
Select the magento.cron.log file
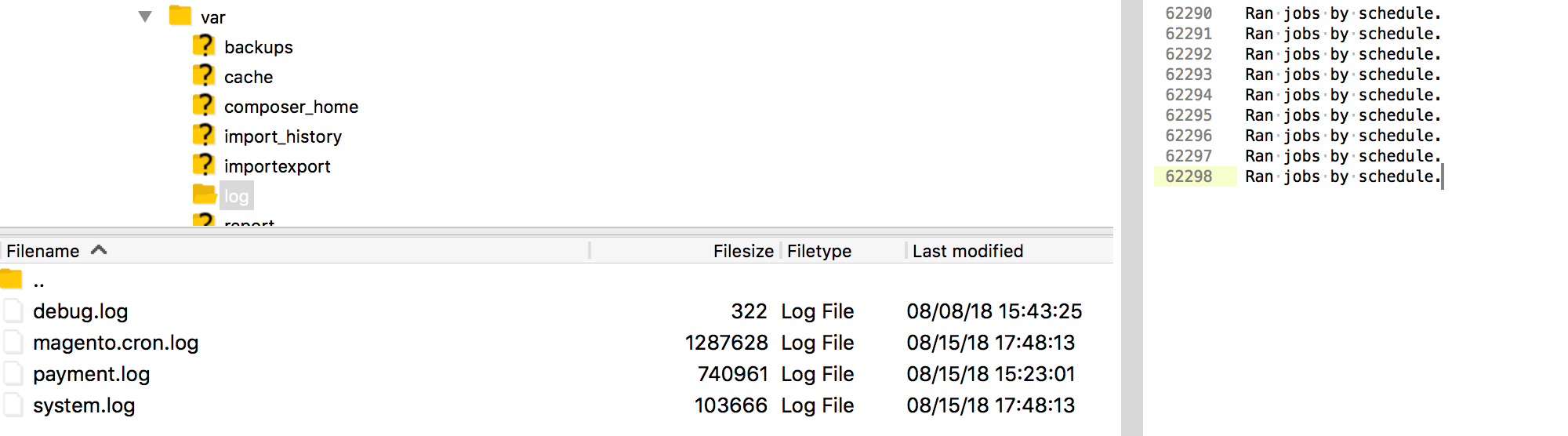116,343
